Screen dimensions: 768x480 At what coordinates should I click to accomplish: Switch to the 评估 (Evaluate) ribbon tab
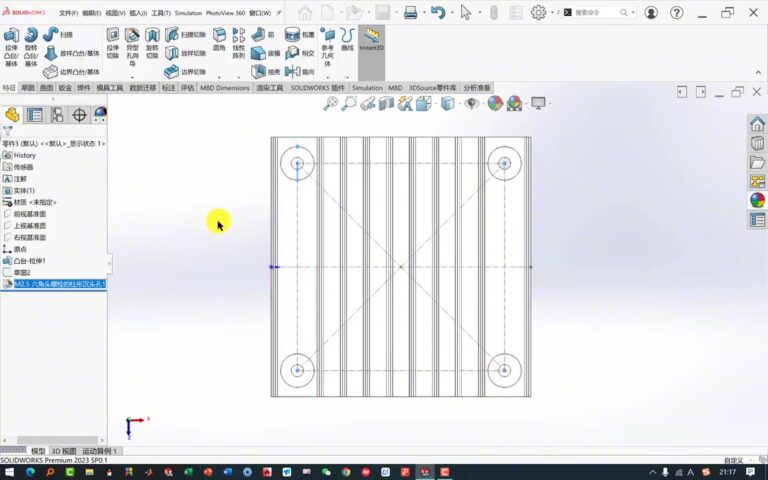(187, 88)
